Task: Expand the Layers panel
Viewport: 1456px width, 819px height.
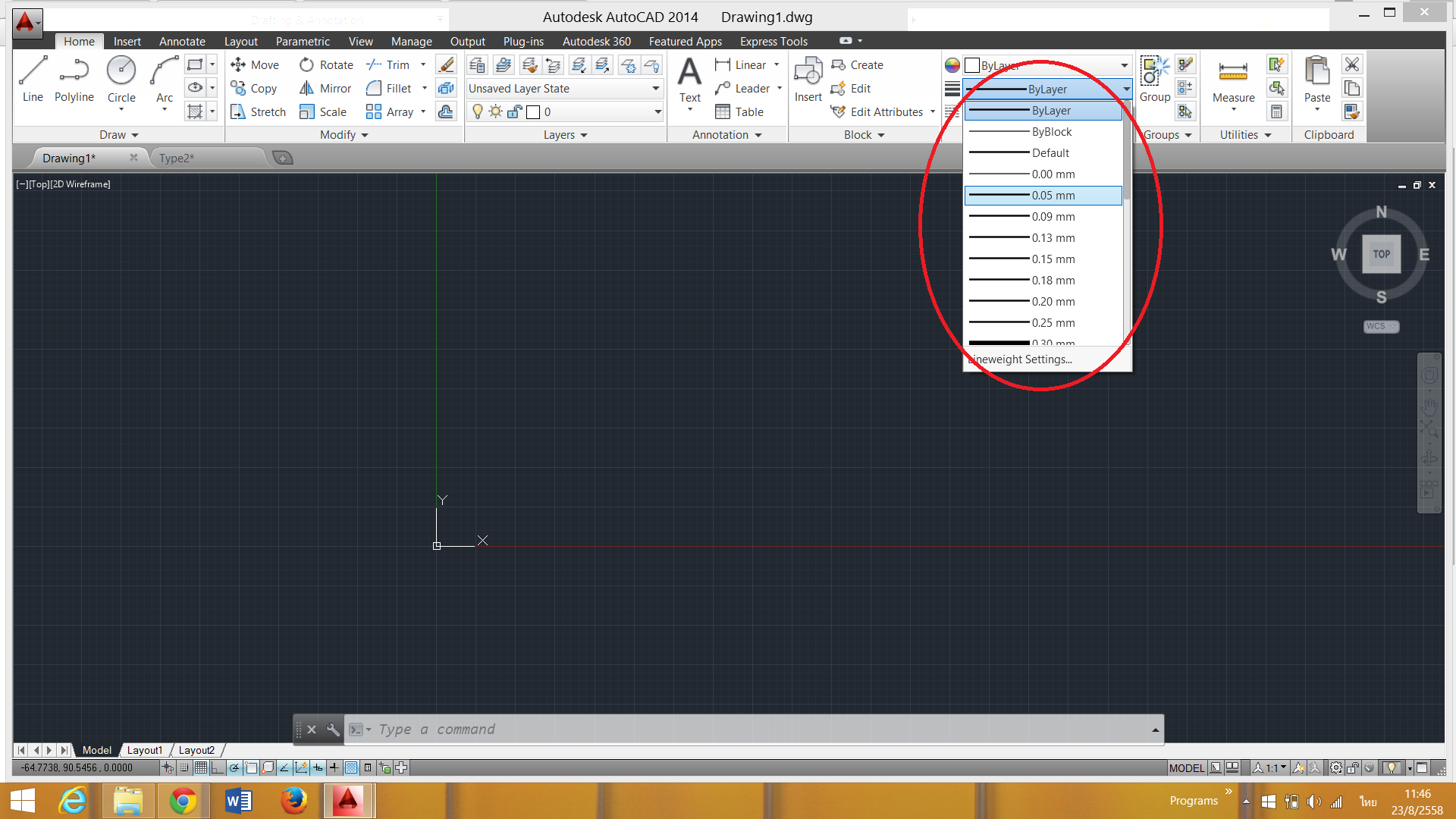Action: 566,135
